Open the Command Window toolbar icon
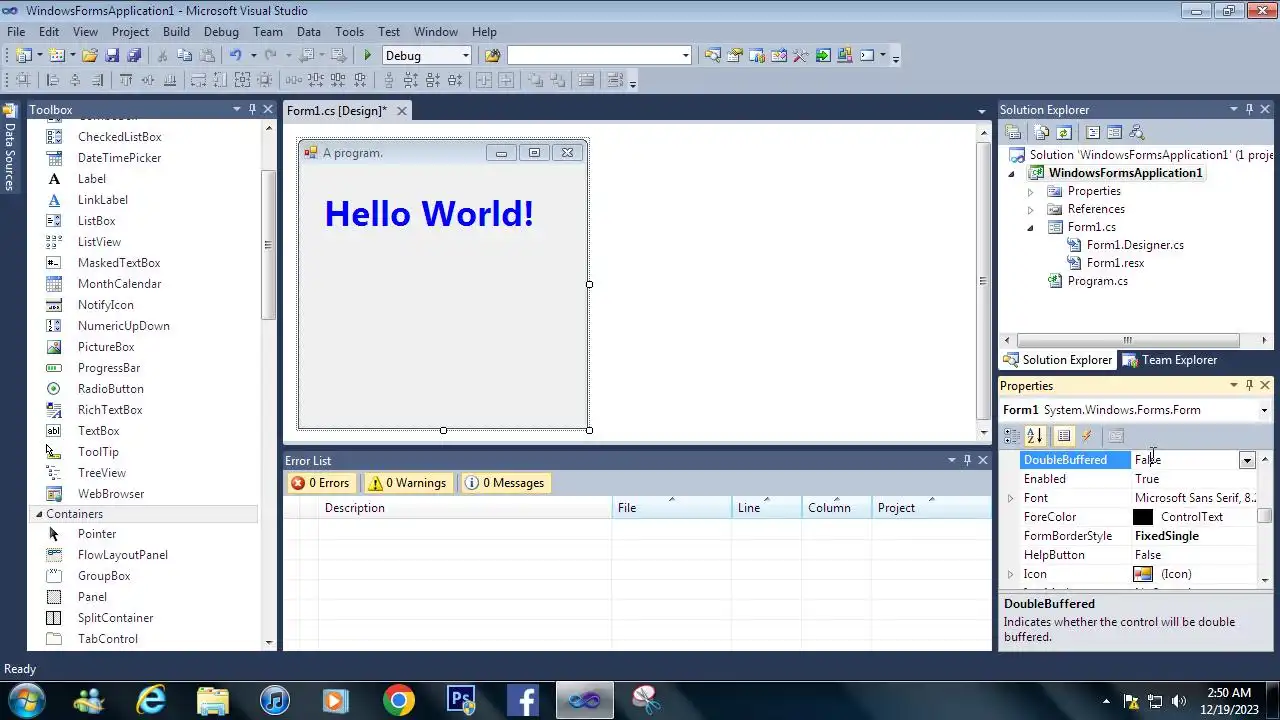This screenshot has width=1280, height=720. 867,56
